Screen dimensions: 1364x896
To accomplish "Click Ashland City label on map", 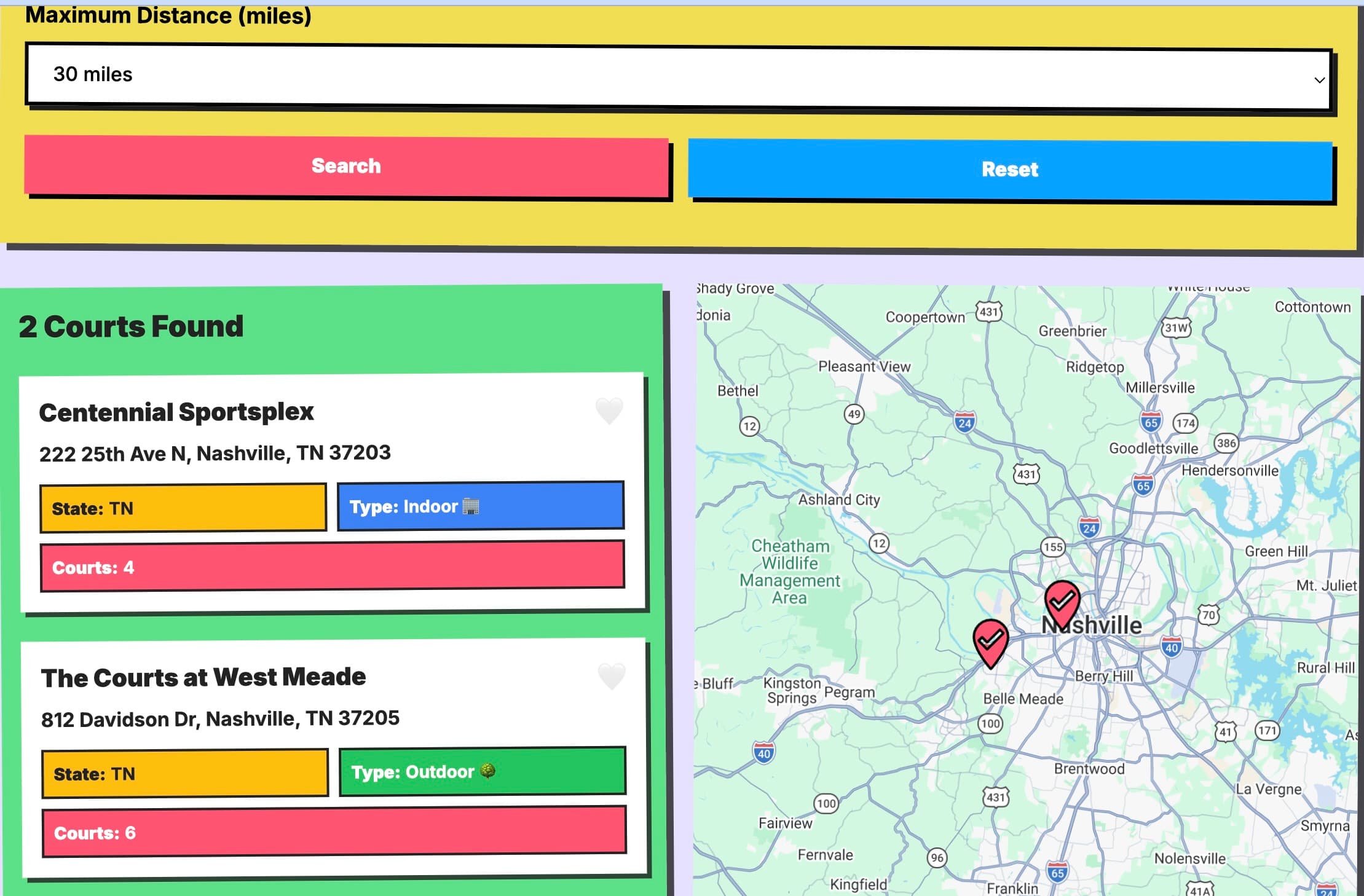I will click(x=839, y=500).
